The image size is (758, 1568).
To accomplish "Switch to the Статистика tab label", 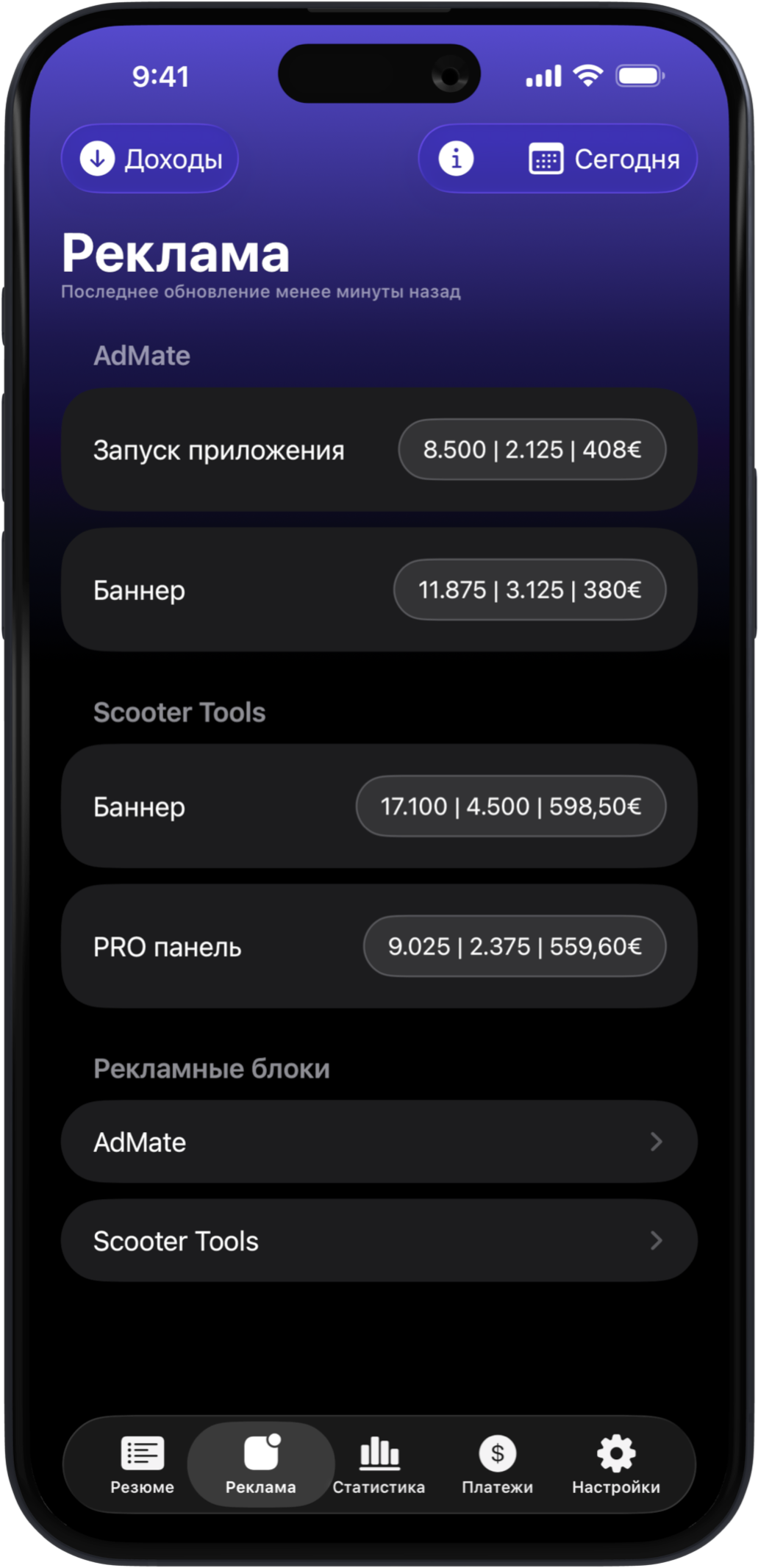I will click(x=379, y=1487).
